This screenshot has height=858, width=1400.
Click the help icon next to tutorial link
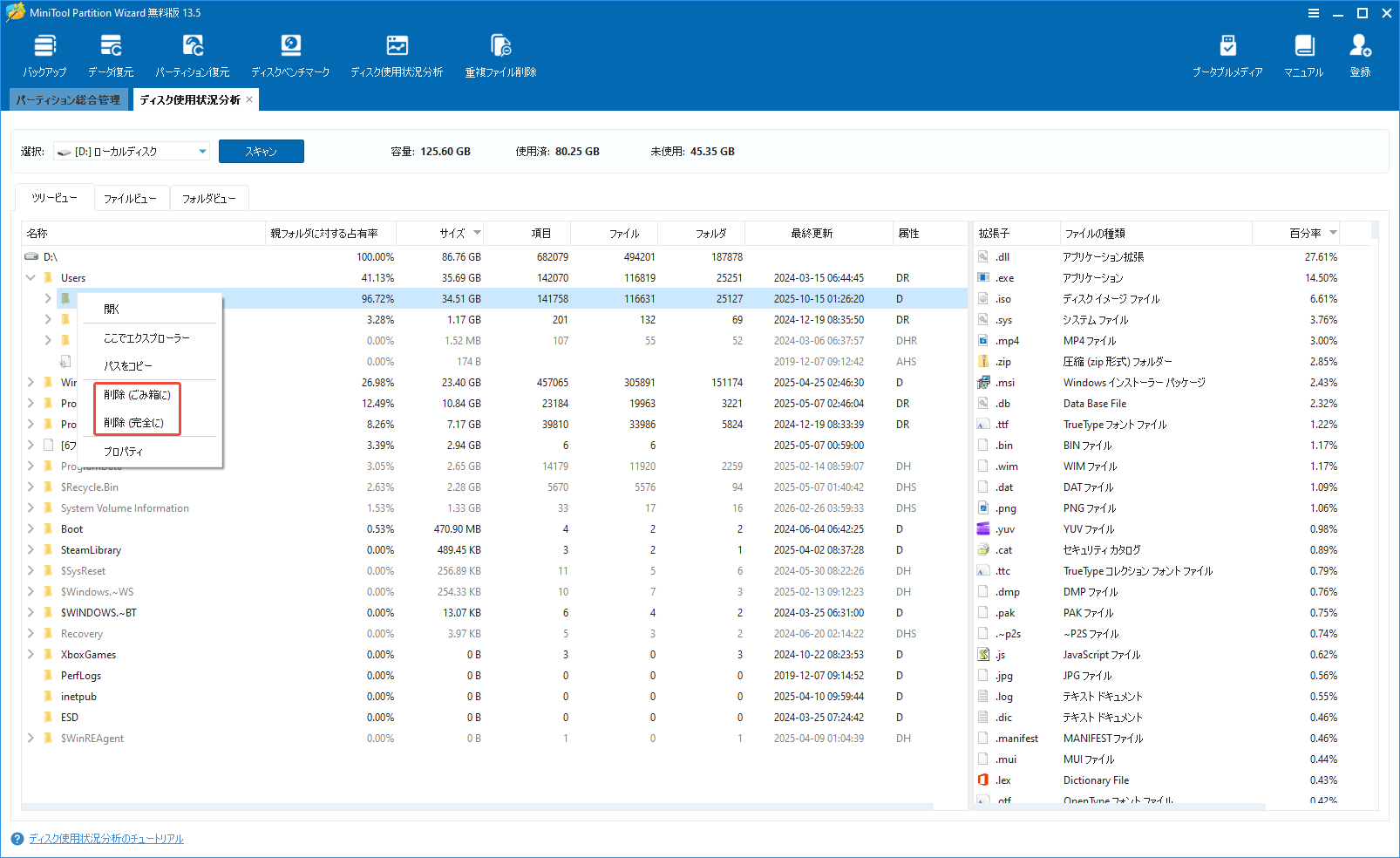pyautogui.click(x=15, y=838)
